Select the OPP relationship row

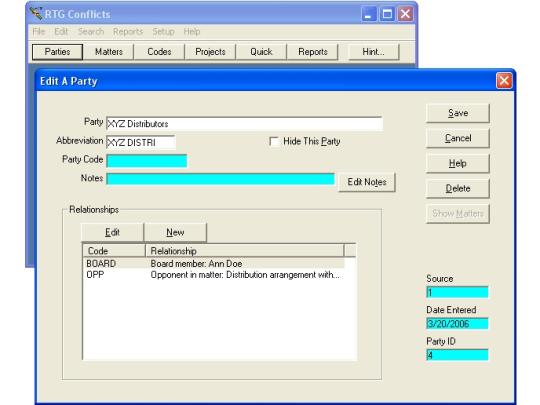[214, 275]
